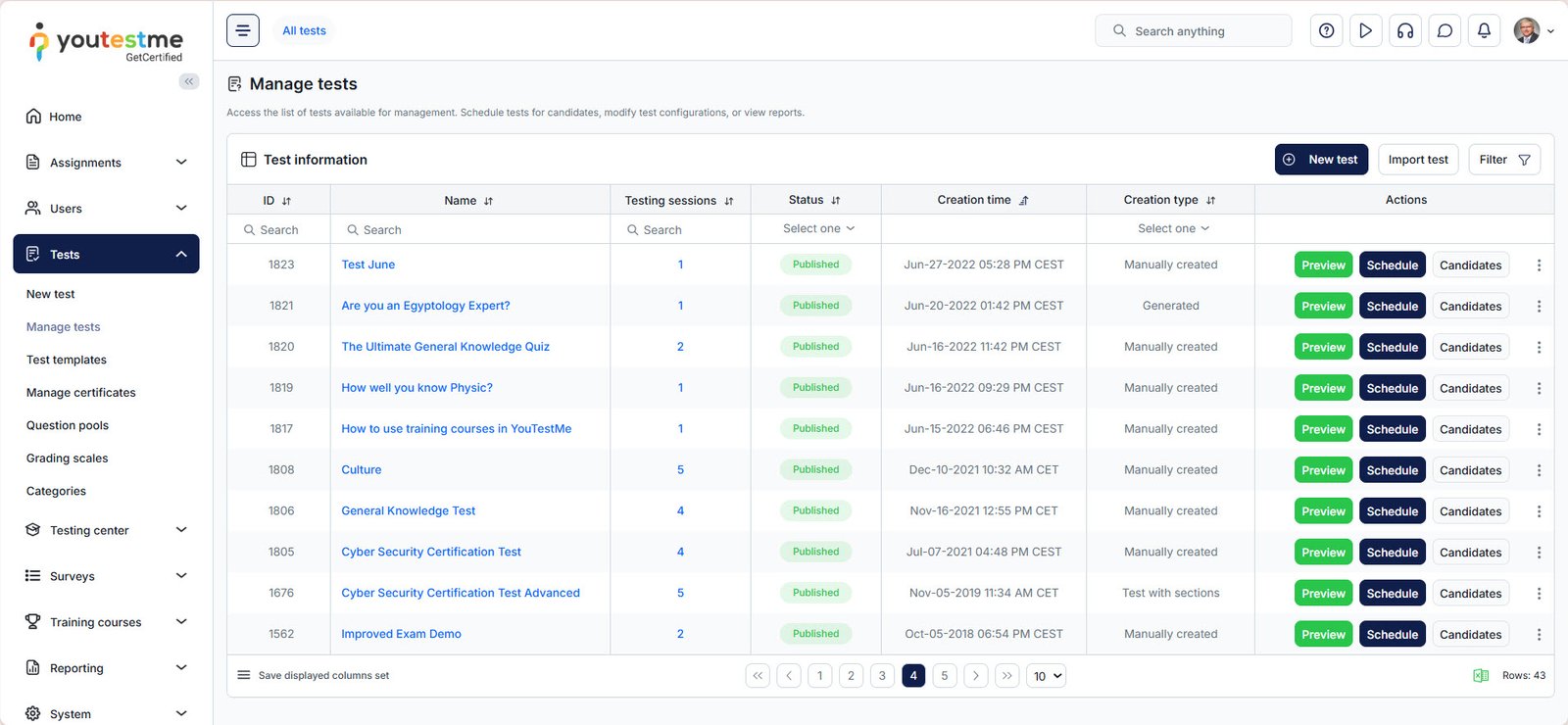Open the Culture test link
The width and height of the screenshot is (1568, 725).
pyautogui.click(x=362, y=470)
